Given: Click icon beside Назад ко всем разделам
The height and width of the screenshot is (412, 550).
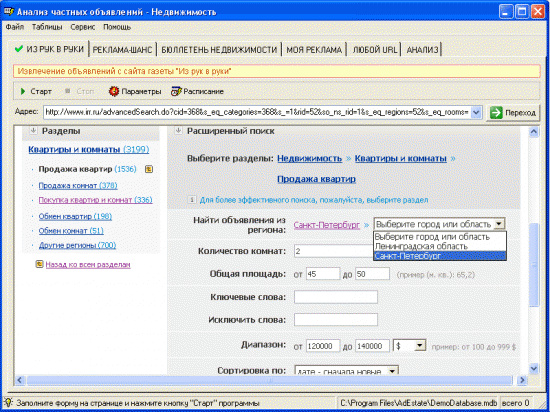Looking at the screenshot, I should point(39,264).
